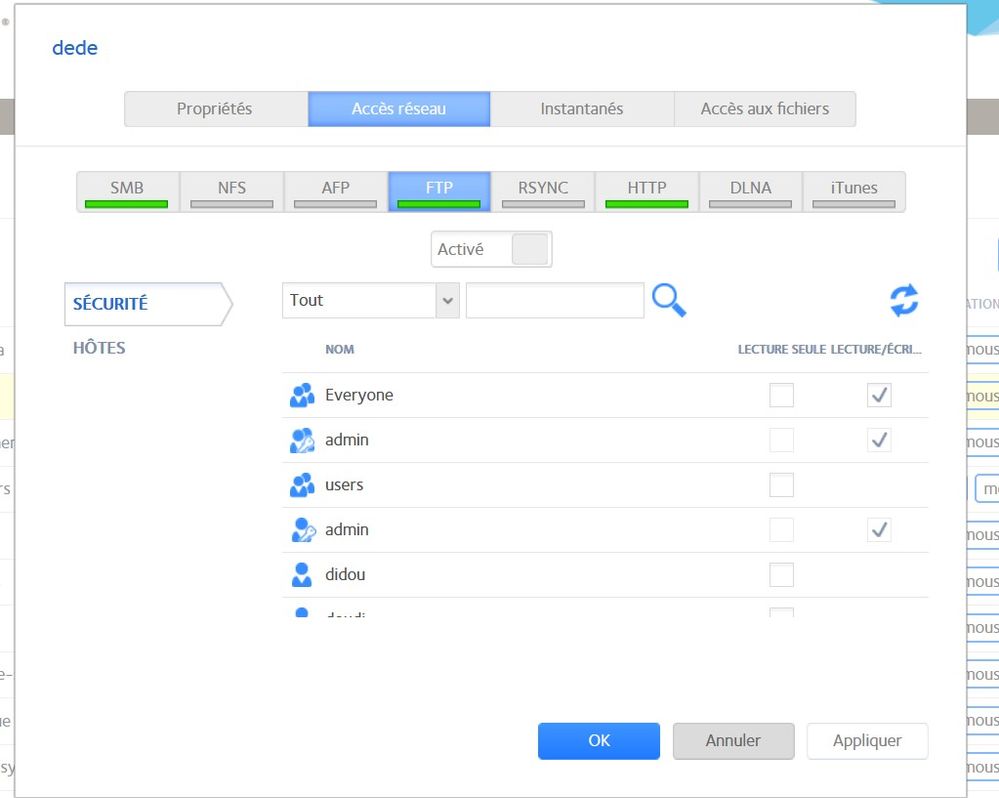Screen dimensions: 999x798
Task: Check read-only box for didou
Action: (781, 574)
